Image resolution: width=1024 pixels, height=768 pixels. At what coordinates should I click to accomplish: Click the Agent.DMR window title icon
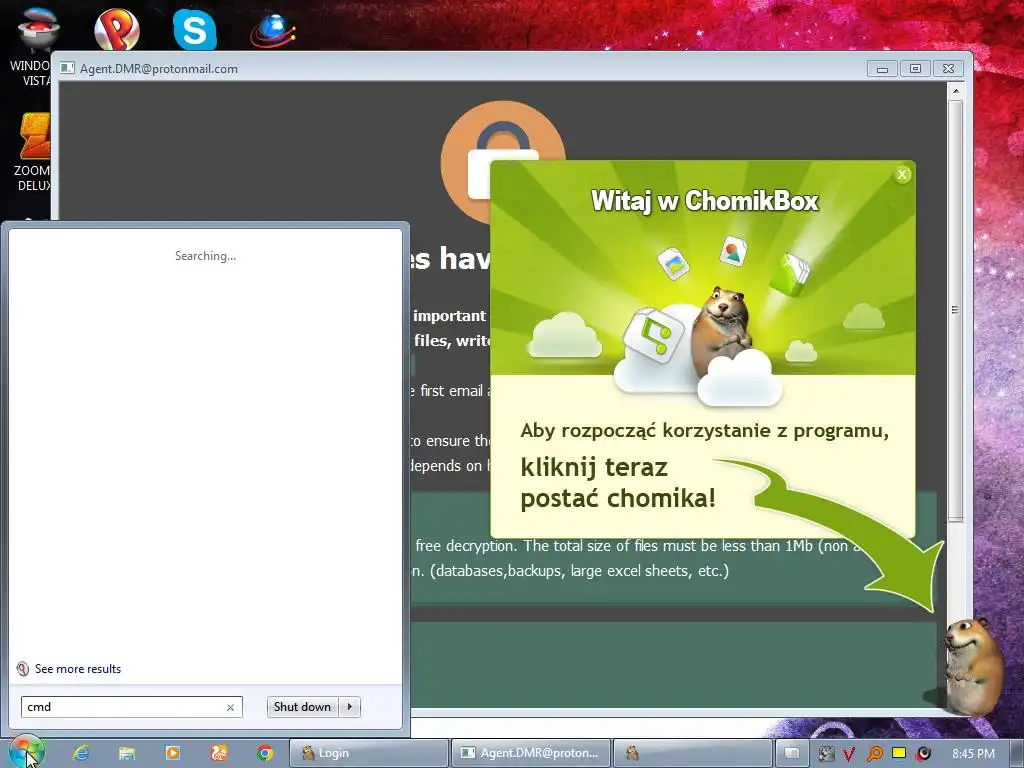(x=67, y=68)
